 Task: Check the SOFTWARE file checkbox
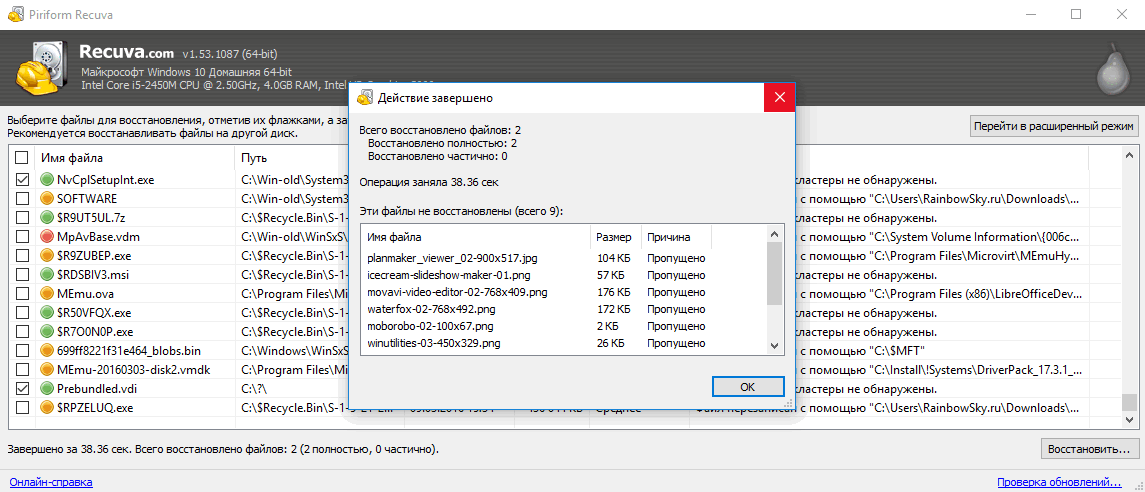(22, 198)
